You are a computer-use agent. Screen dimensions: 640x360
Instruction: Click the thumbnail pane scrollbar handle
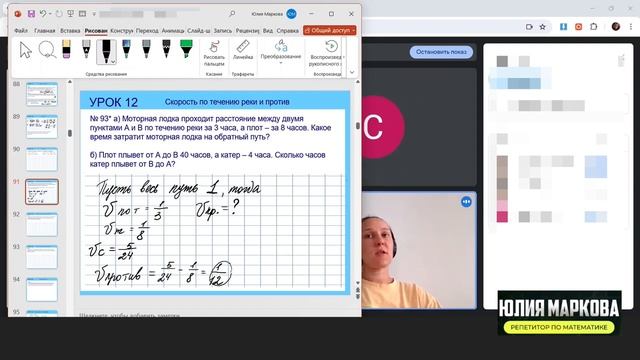(70, 133)
